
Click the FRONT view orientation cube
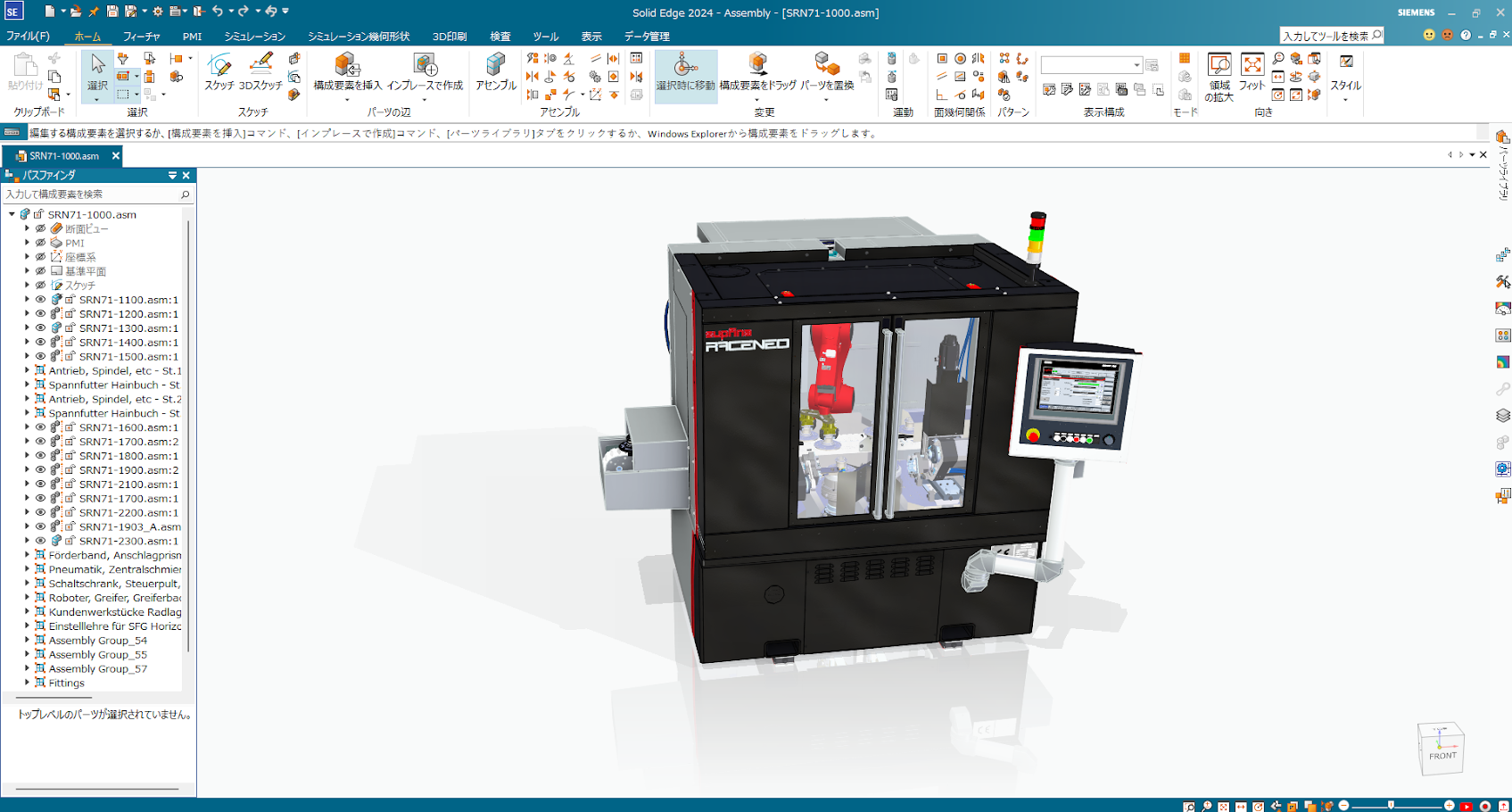pyautogui.click(x=1442, y=748)
